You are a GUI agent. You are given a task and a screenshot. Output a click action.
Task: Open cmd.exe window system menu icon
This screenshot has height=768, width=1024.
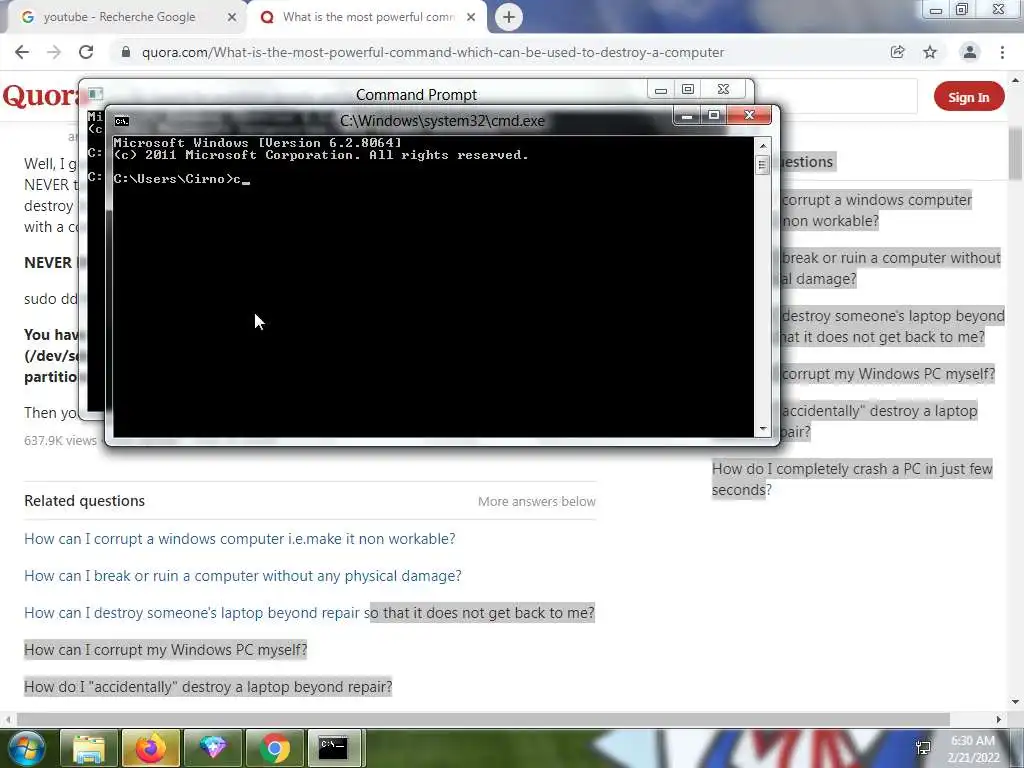pyautogui.click(x=121, y=121)
